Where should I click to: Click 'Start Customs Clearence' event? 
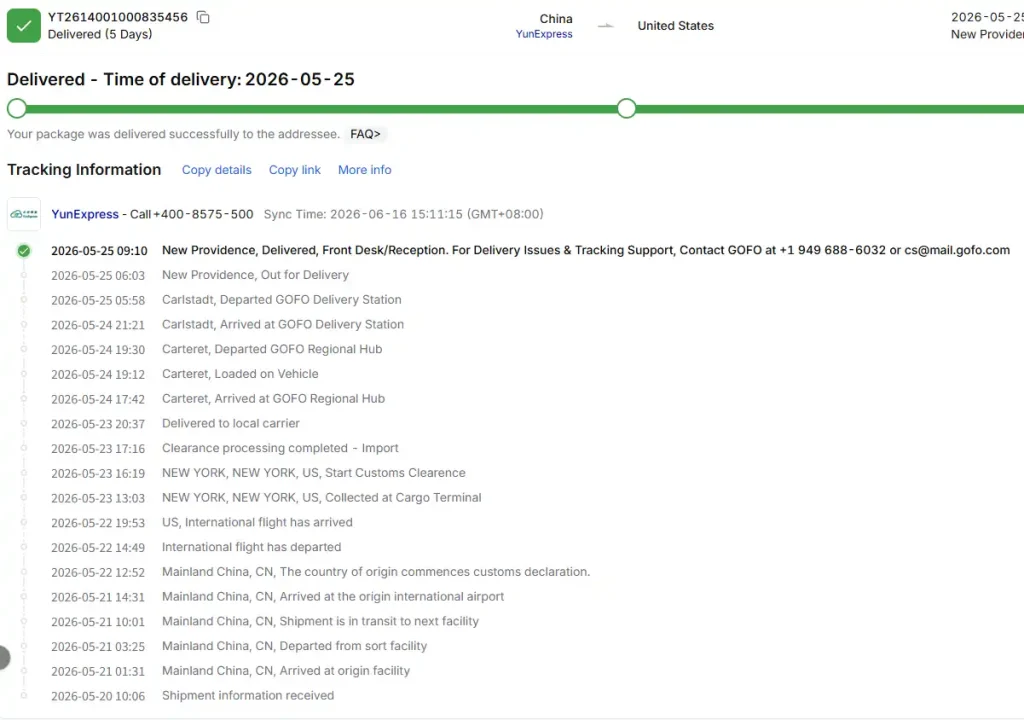(x=313, y=473)
